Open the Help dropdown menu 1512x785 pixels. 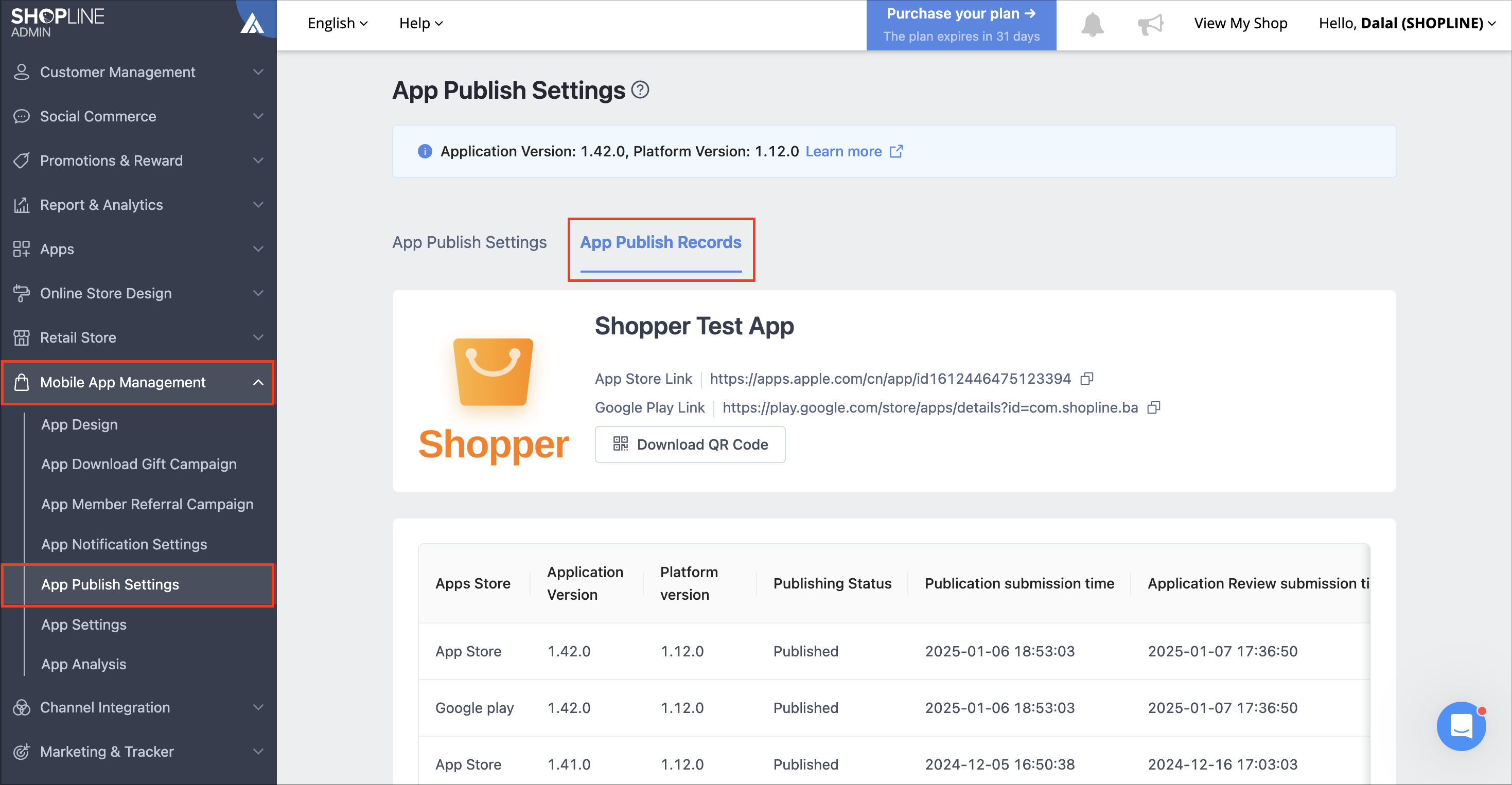(421, 24)
